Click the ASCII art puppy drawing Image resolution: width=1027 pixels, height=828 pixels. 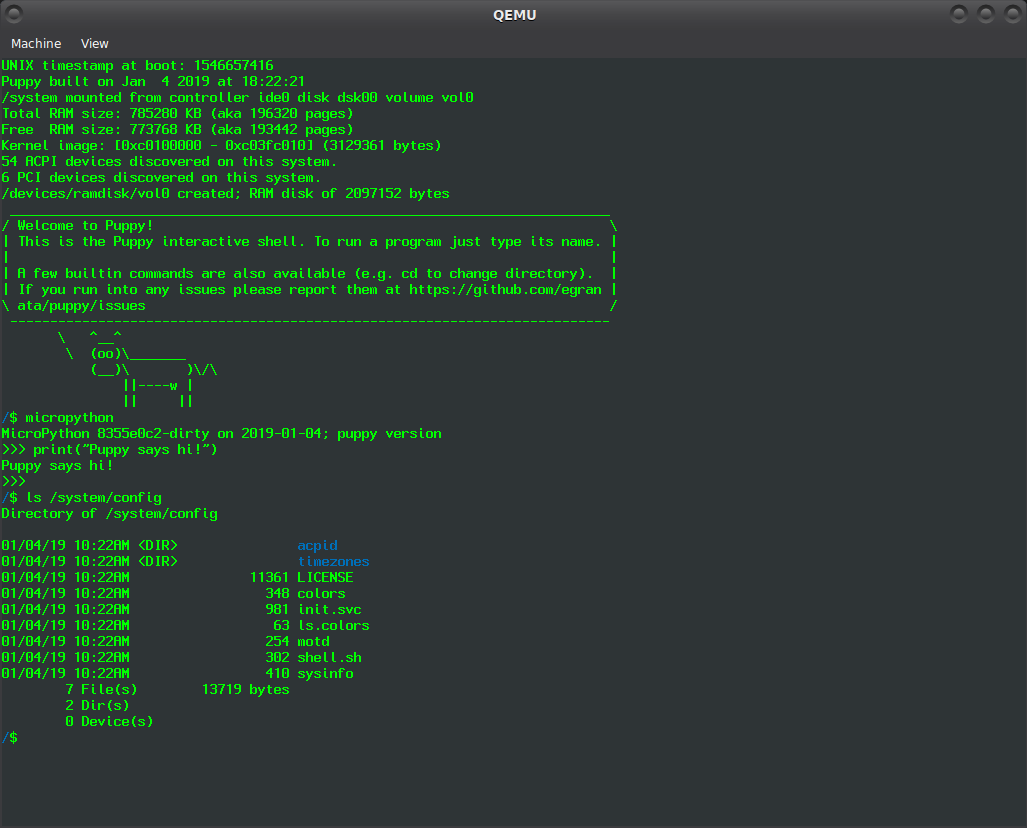140,370
